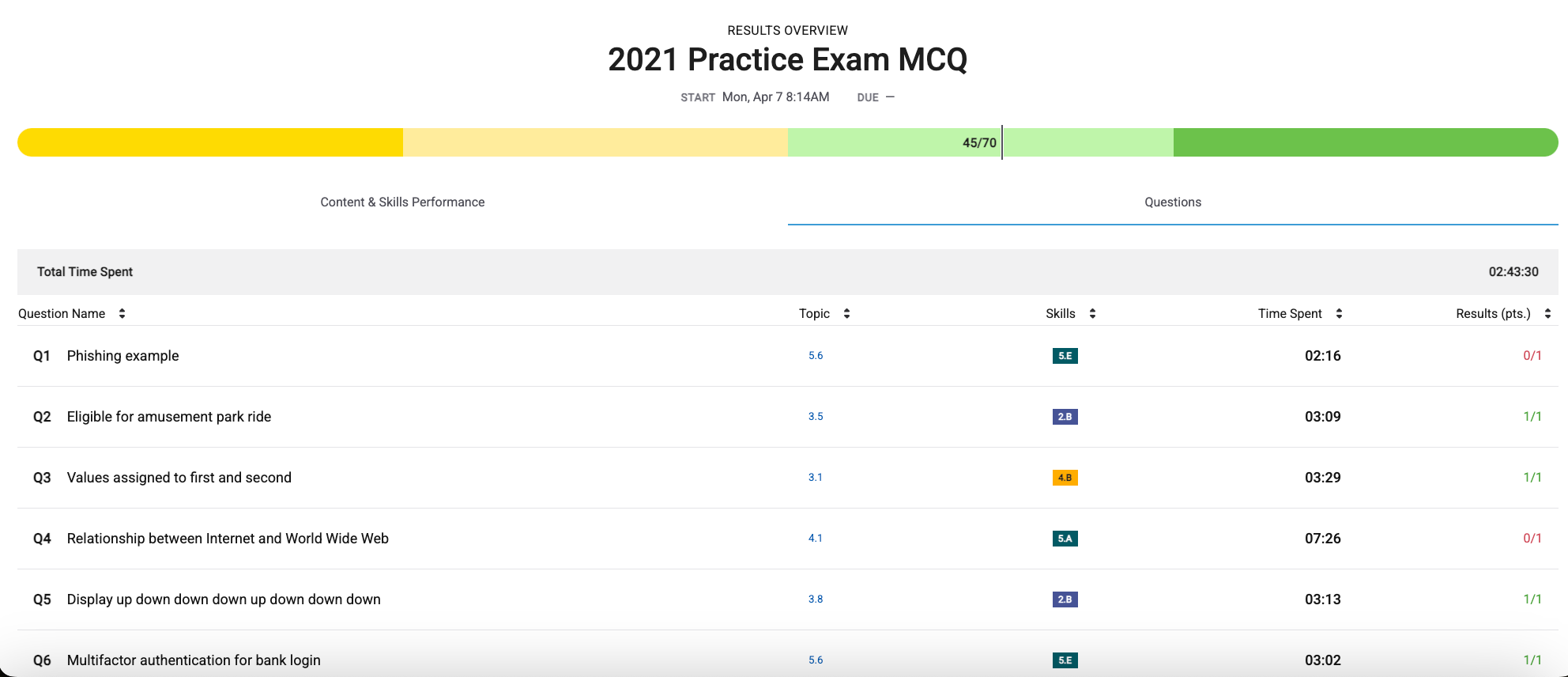Viewport: 1568px width, 677px height.
Task: Open Q3 Values assigned to first and second
Action: coord(179,478)
